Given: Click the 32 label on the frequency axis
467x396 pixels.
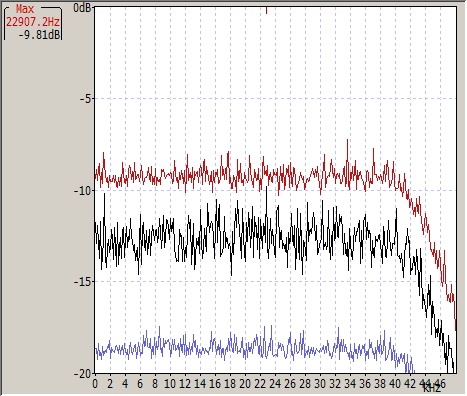Looking at the screenshot, I should (x=335, y=384).
